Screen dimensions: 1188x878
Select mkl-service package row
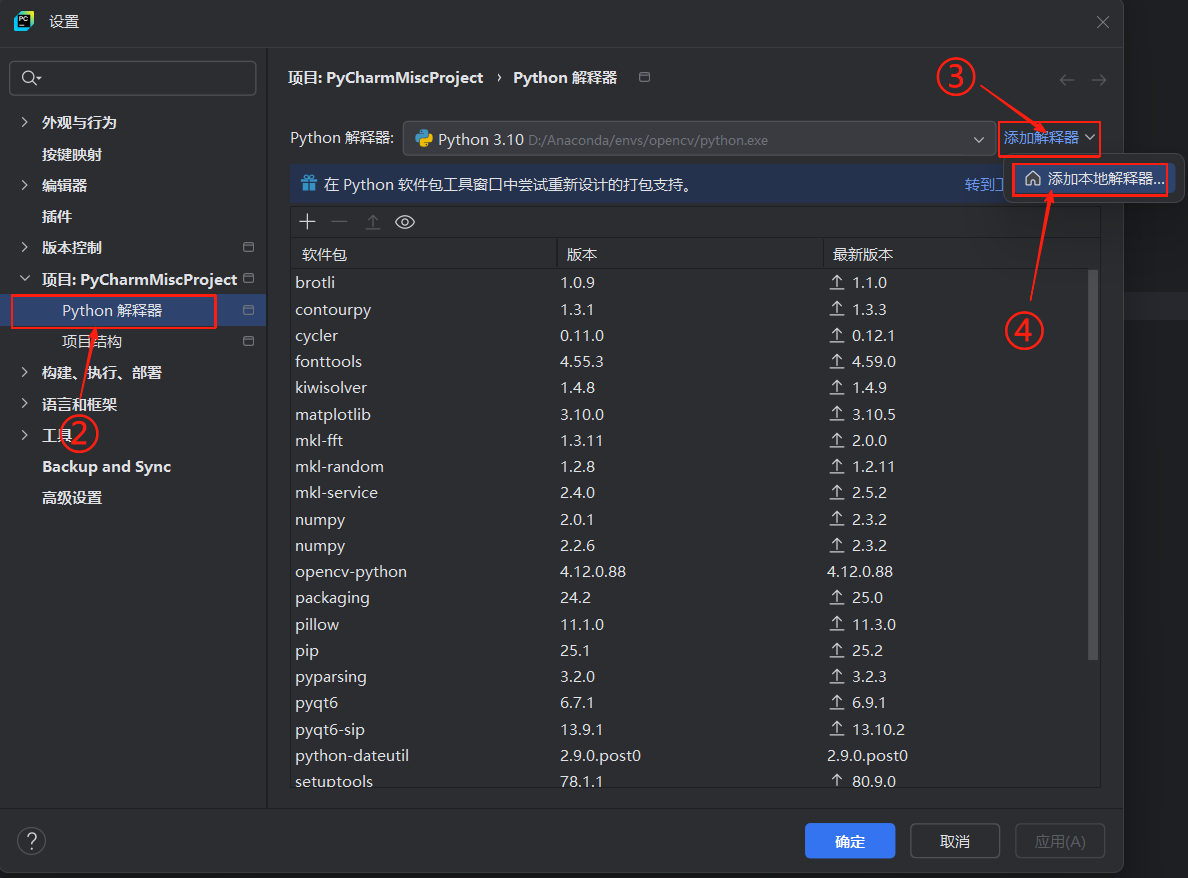689,492
